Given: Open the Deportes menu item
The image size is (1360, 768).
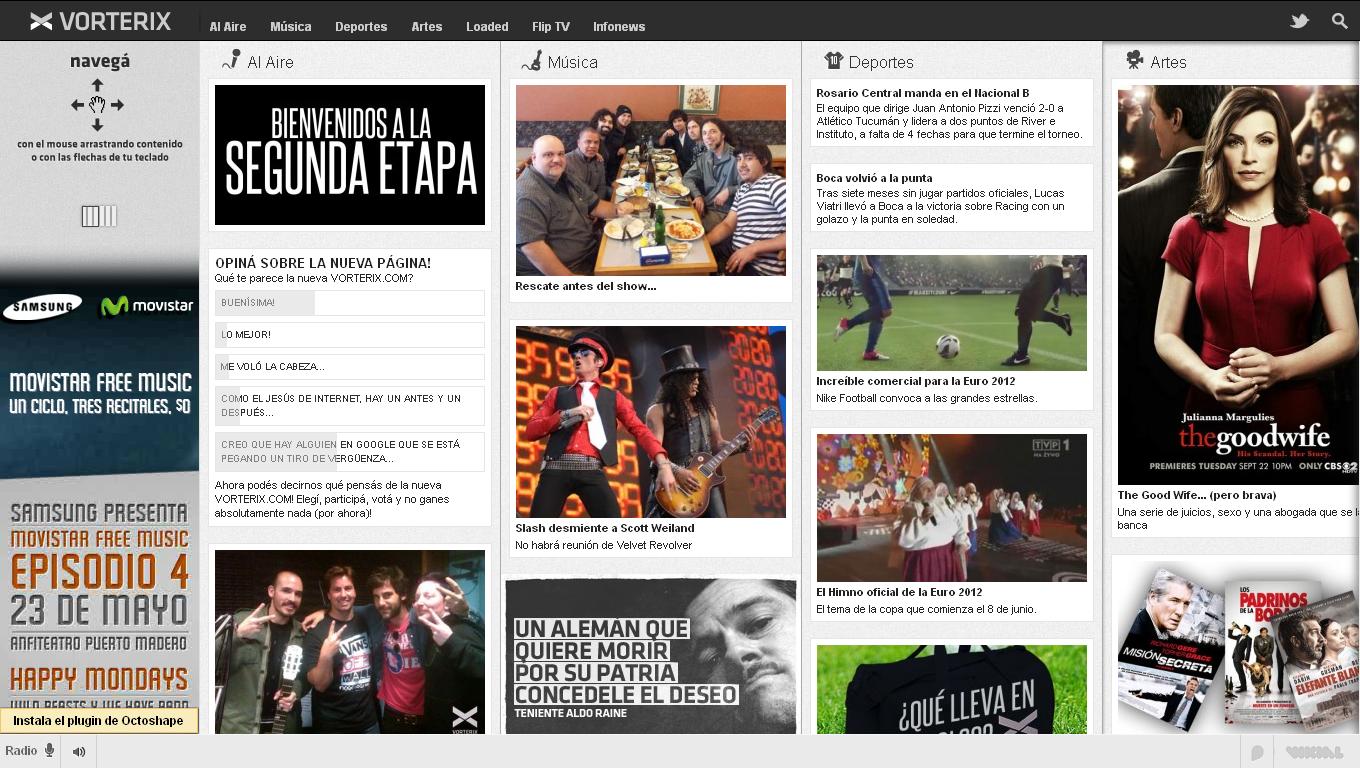Looking at the screenshot, I should pyautogui.click(x=361, y=27).
